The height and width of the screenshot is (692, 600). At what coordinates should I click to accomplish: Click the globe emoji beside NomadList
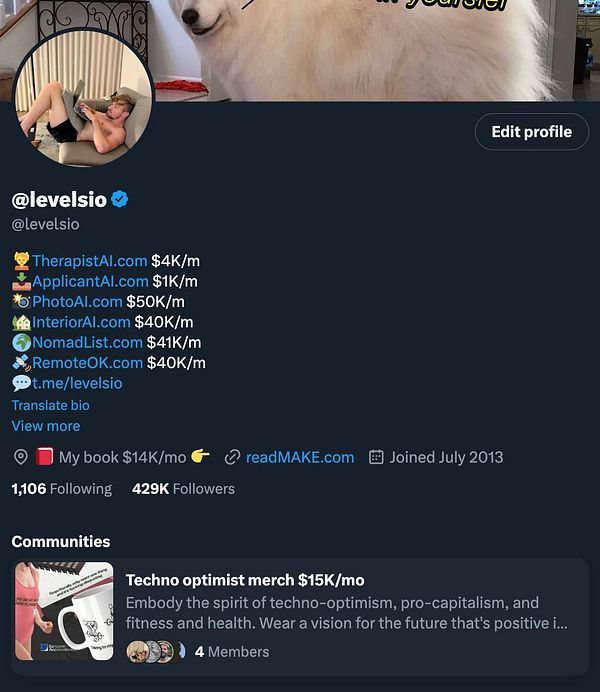[22, 342]
